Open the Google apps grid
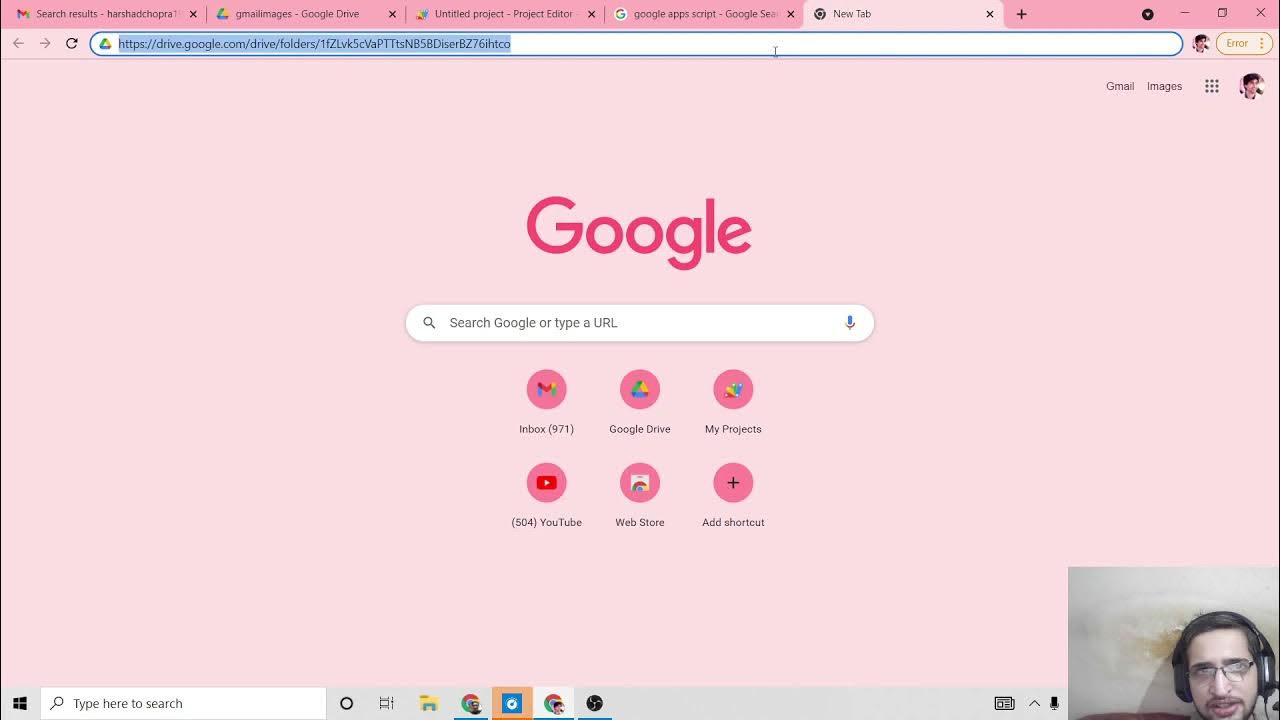The image size is (1280, 720). pyautogui.click(x=1211, y=86)
